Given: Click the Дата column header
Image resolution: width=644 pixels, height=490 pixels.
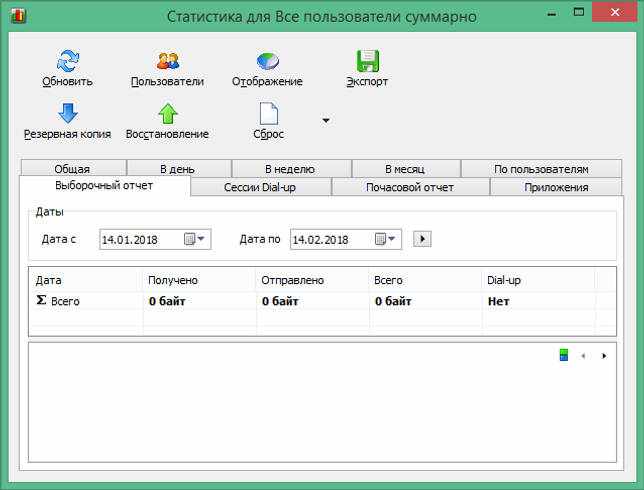Looking at the screenshot, I should tap(86, 280).
